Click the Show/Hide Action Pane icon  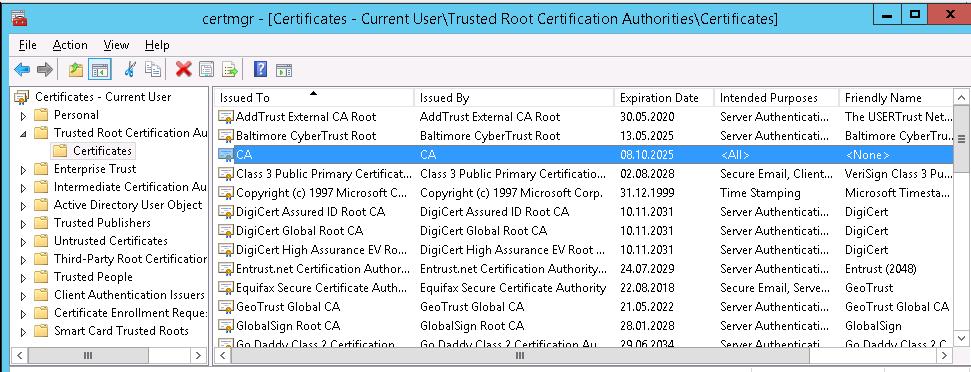[x=284, y=70]
